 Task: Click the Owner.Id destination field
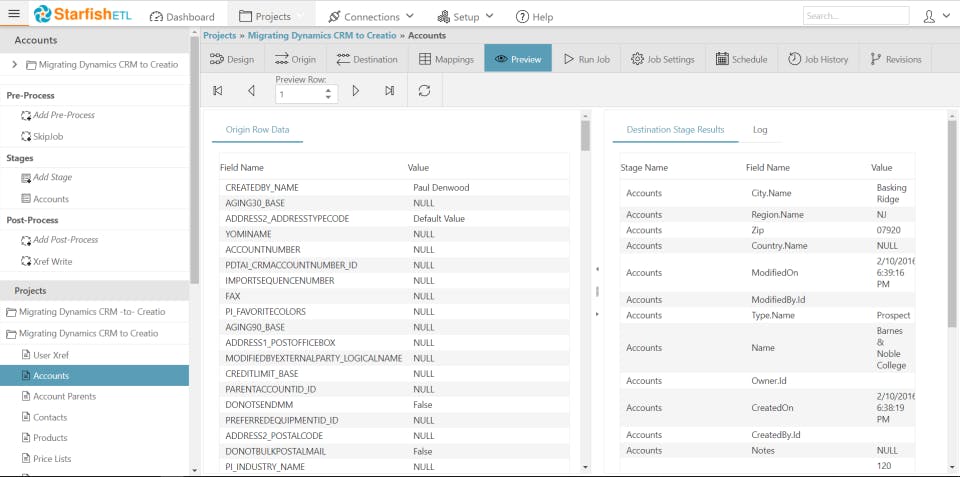click(x=767, y=381)
